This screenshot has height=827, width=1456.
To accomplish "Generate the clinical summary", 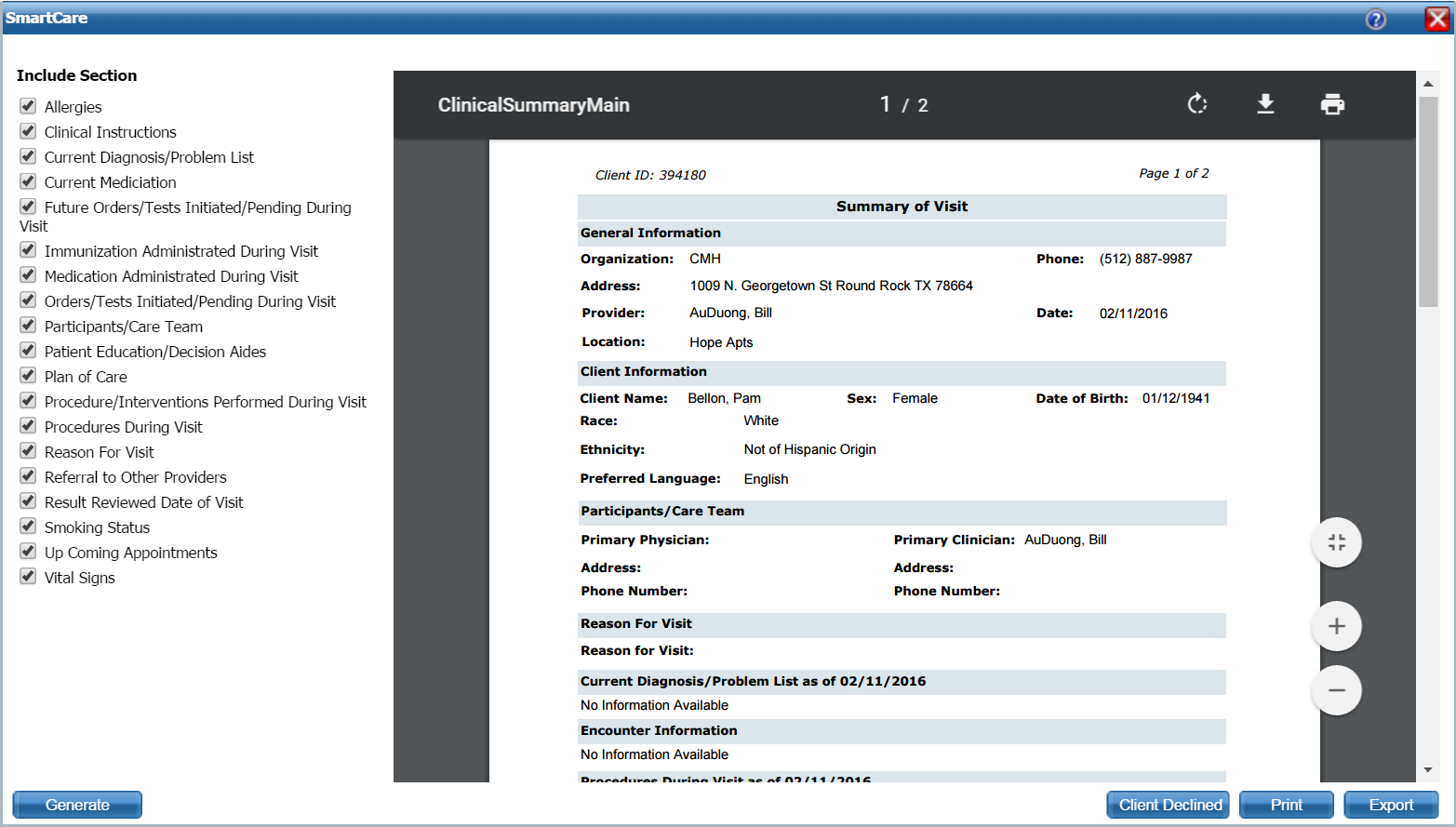I will (77, 804).
